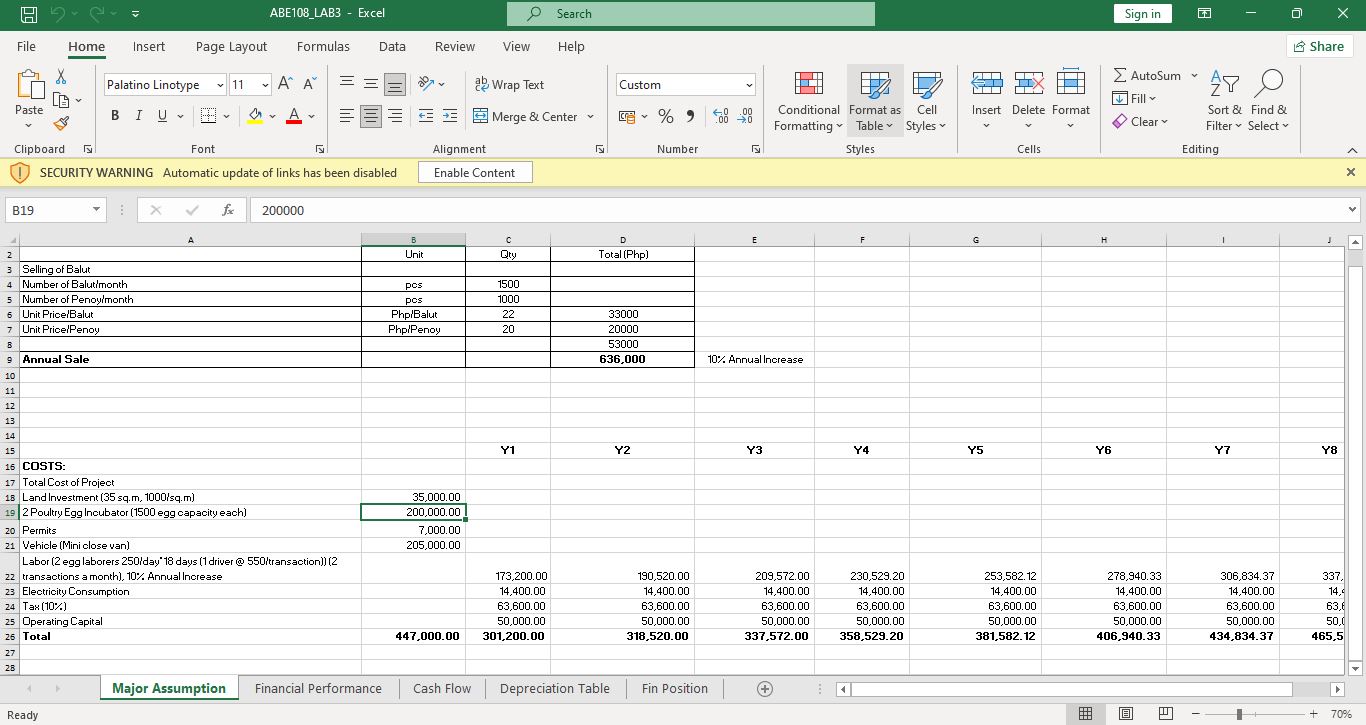Open Conditional Formatting tool
This screenshot has width=1366, height=725.
pos(808,101)
